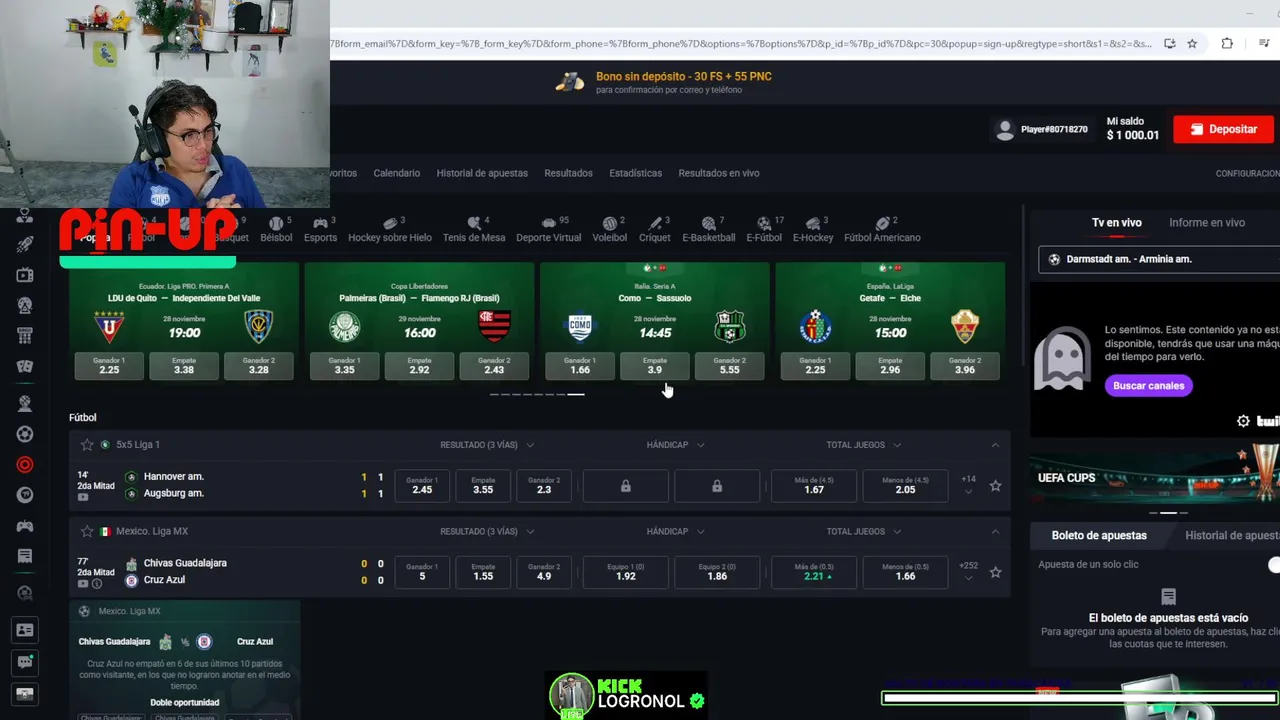
Task: Favorite the Chivas vs Cruz Azul match star
Action: click(x=995, y=572)
